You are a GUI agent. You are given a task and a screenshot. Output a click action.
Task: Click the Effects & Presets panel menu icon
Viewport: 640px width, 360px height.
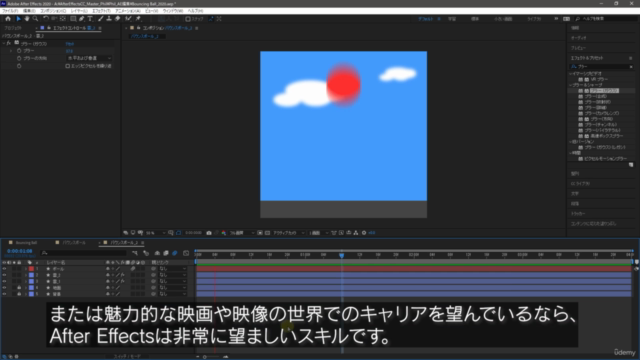tap(631, 58)
